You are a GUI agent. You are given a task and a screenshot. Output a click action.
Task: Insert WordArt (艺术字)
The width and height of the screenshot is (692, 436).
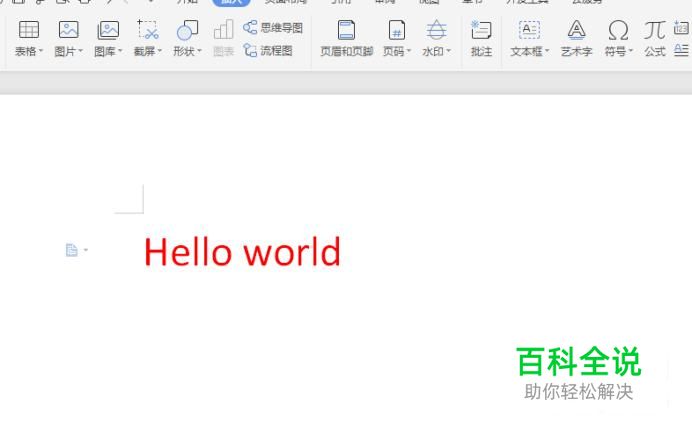tap(576, 39)
